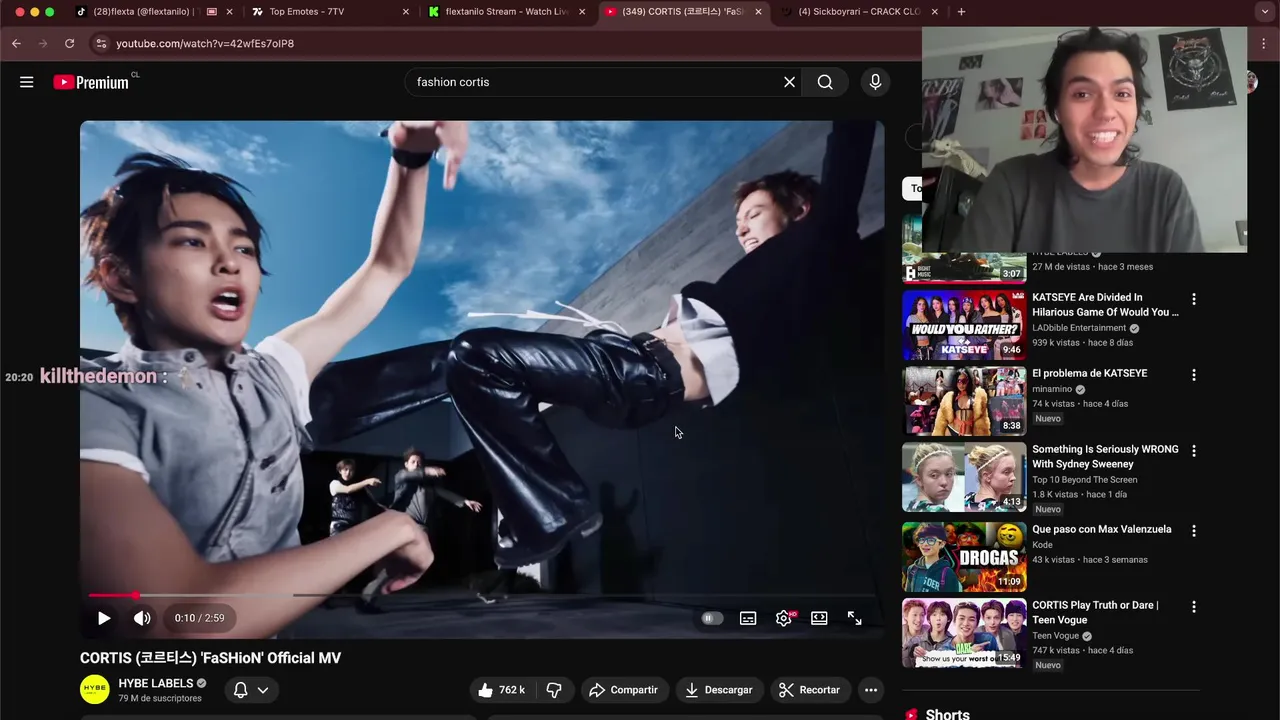Screen dimensions: 1280x720
Task: Open HYBE LABELS channel name link
Action: [x=156, y=683]
